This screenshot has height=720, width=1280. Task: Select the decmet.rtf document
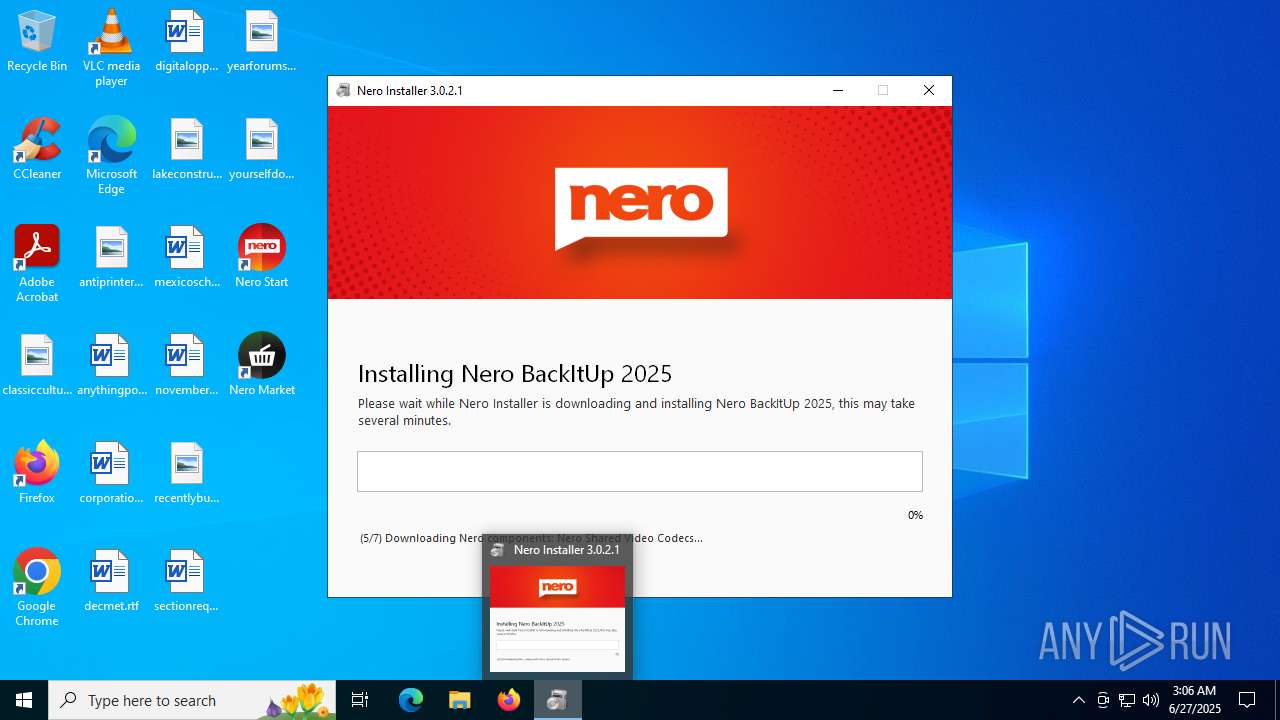pos(111,581)
